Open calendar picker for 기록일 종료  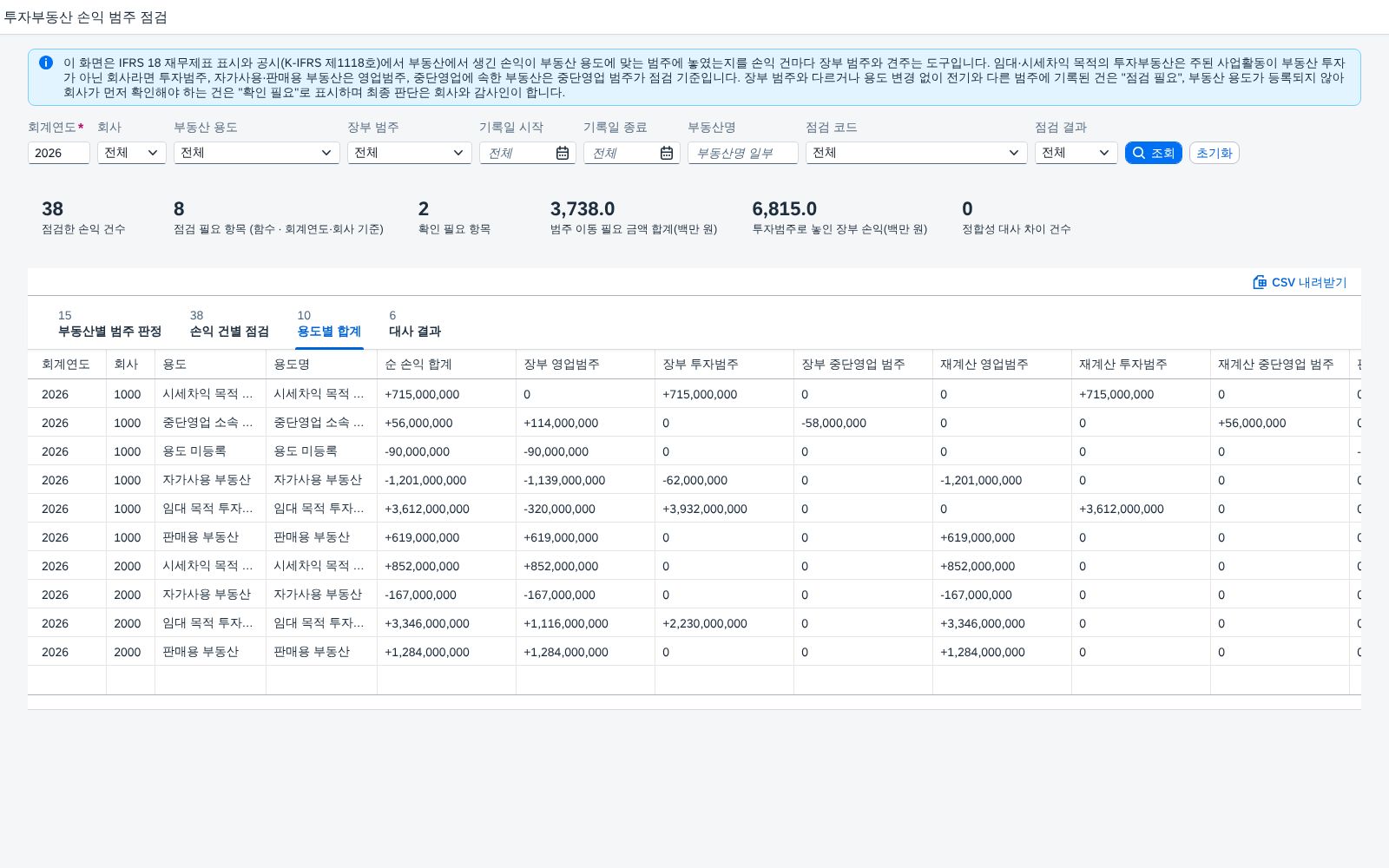click(x=667, y=153)
